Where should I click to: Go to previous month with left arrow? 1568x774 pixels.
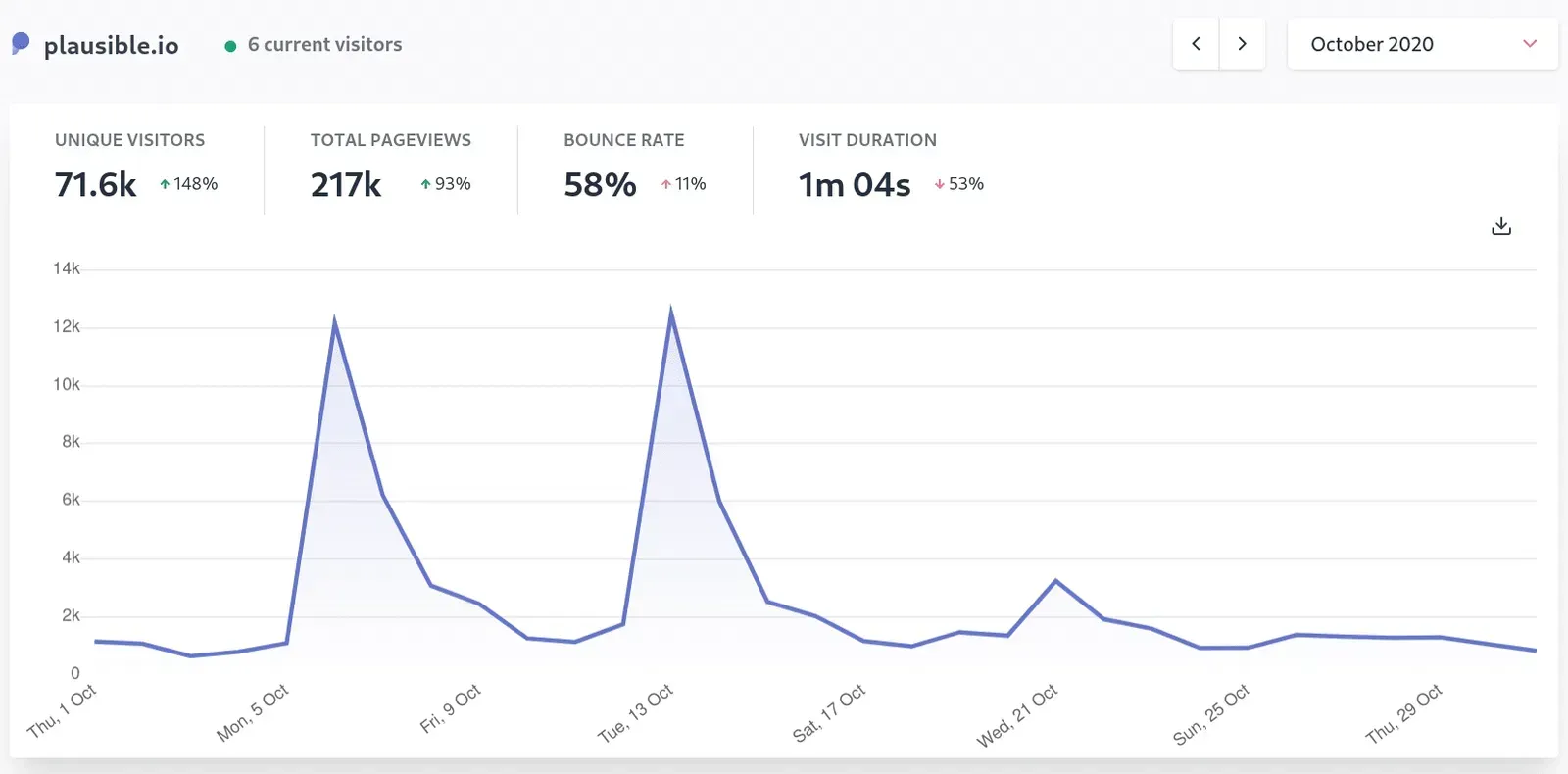pos(1196,44)
